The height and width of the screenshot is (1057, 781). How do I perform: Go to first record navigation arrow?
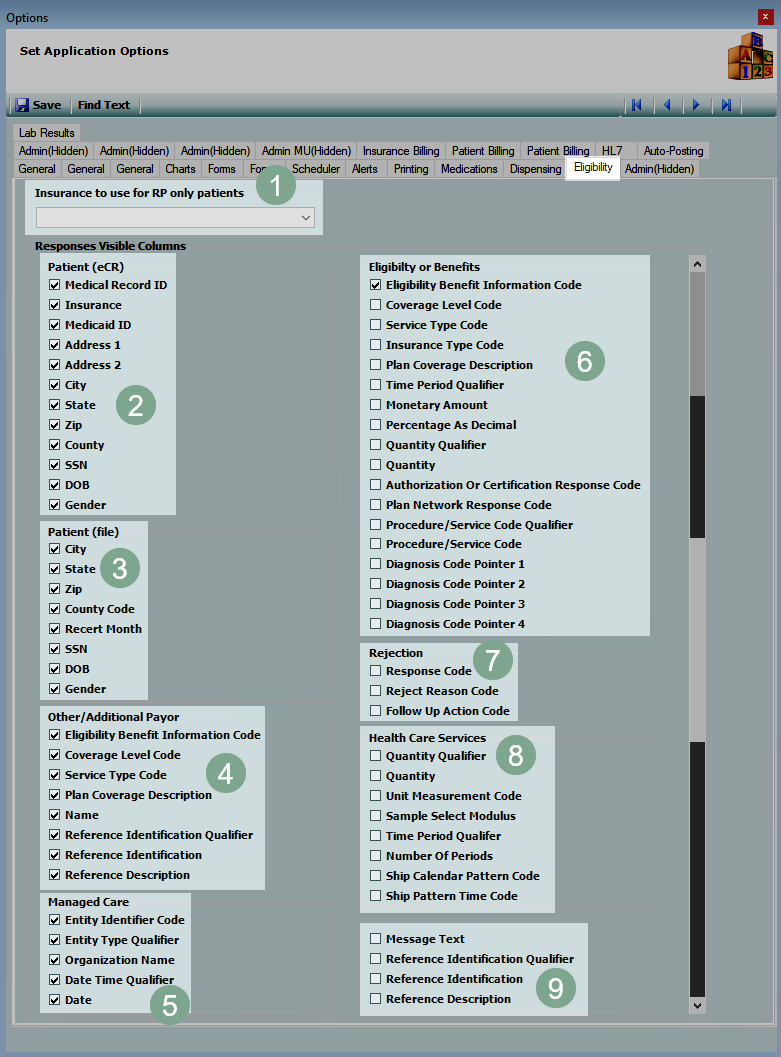tap(636, 105)
